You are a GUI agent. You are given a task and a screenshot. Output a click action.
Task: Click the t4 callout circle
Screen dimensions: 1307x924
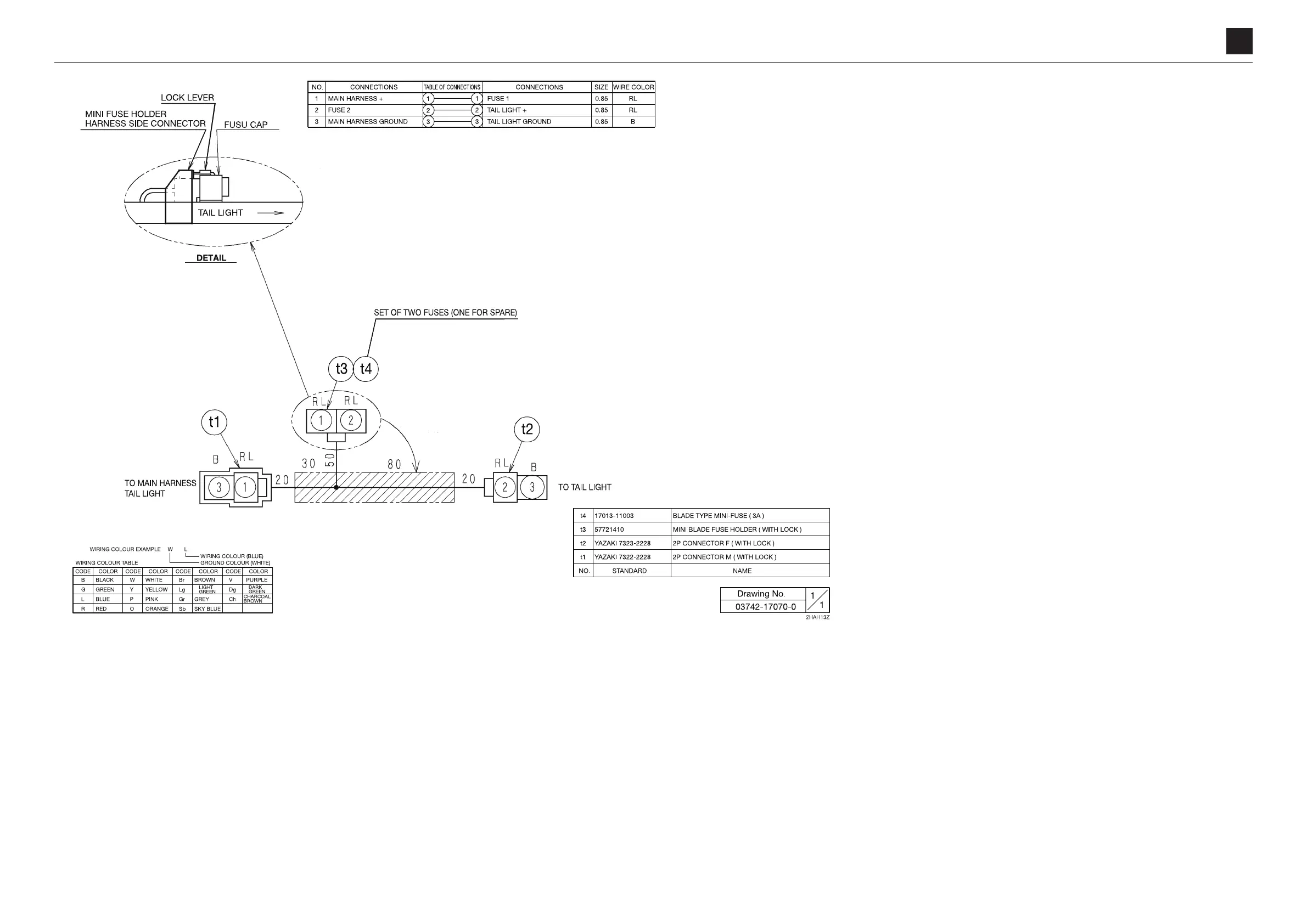click(366, 369)
